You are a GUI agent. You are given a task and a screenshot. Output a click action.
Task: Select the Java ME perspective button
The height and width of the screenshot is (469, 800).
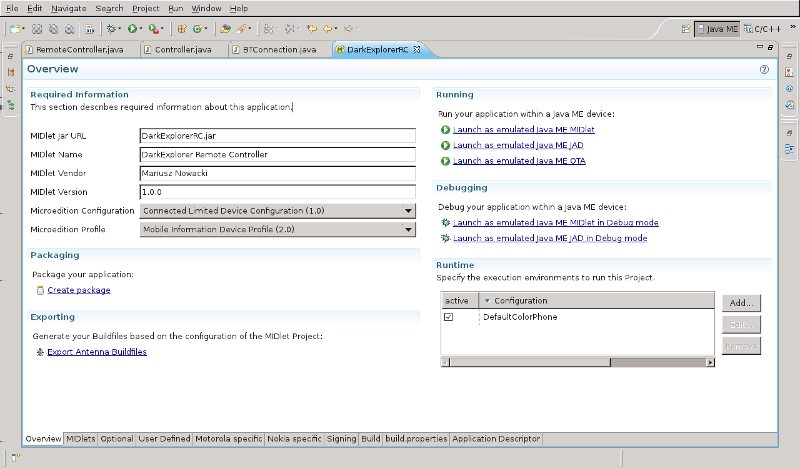717,29
